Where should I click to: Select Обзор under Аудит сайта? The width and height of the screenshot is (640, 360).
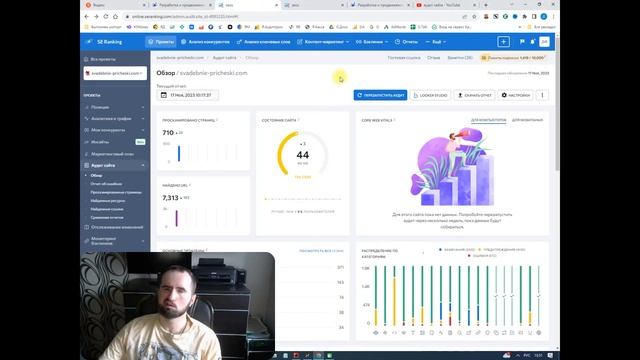tap(96, 175)
